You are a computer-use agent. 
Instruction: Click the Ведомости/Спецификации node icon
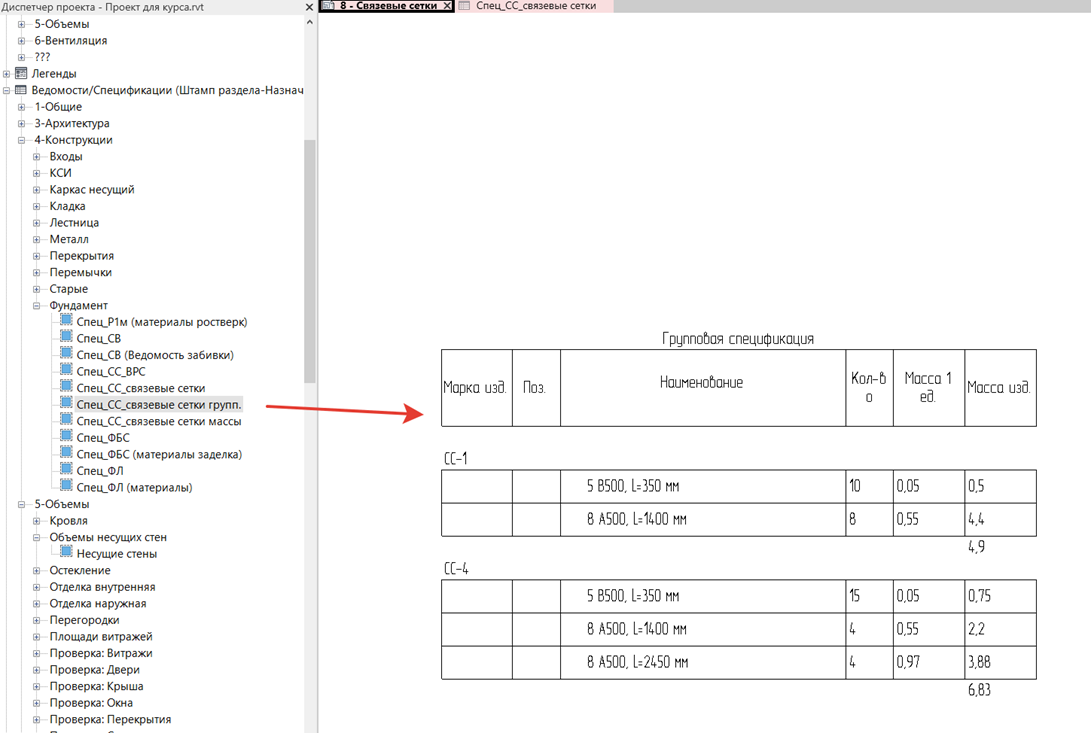click(x=21, y=90)
